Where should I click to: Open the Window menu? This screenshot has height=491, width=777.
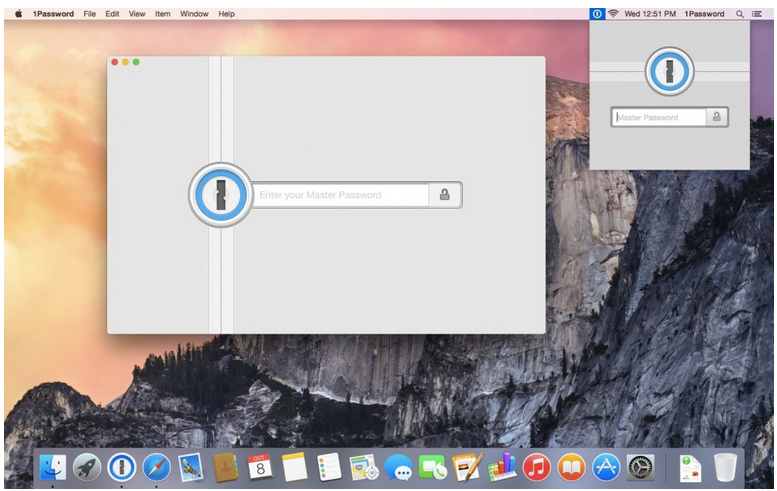pos(194,14)
